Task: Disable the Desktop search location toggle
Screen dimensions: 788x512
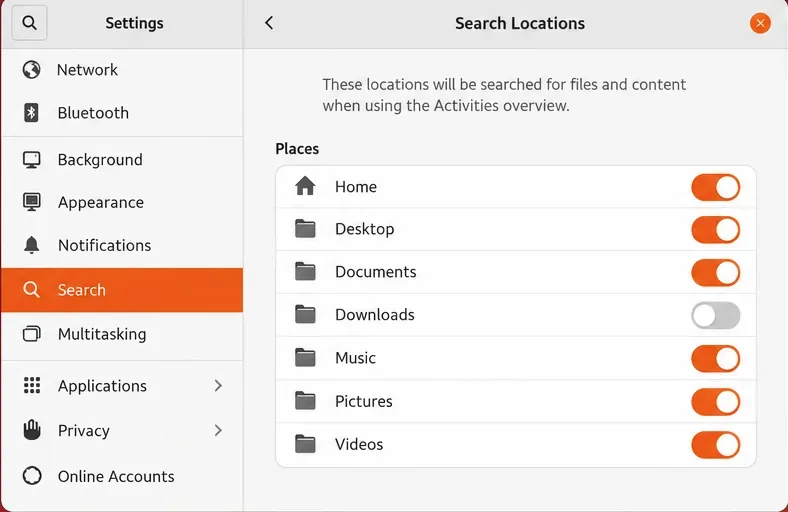Action: (x=716, y=230)
